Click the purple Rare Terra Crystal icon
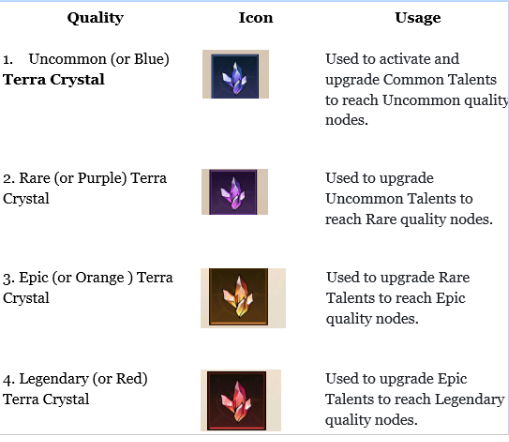The width and height of the screenshot is (509, 442). [x=233, y=192]
